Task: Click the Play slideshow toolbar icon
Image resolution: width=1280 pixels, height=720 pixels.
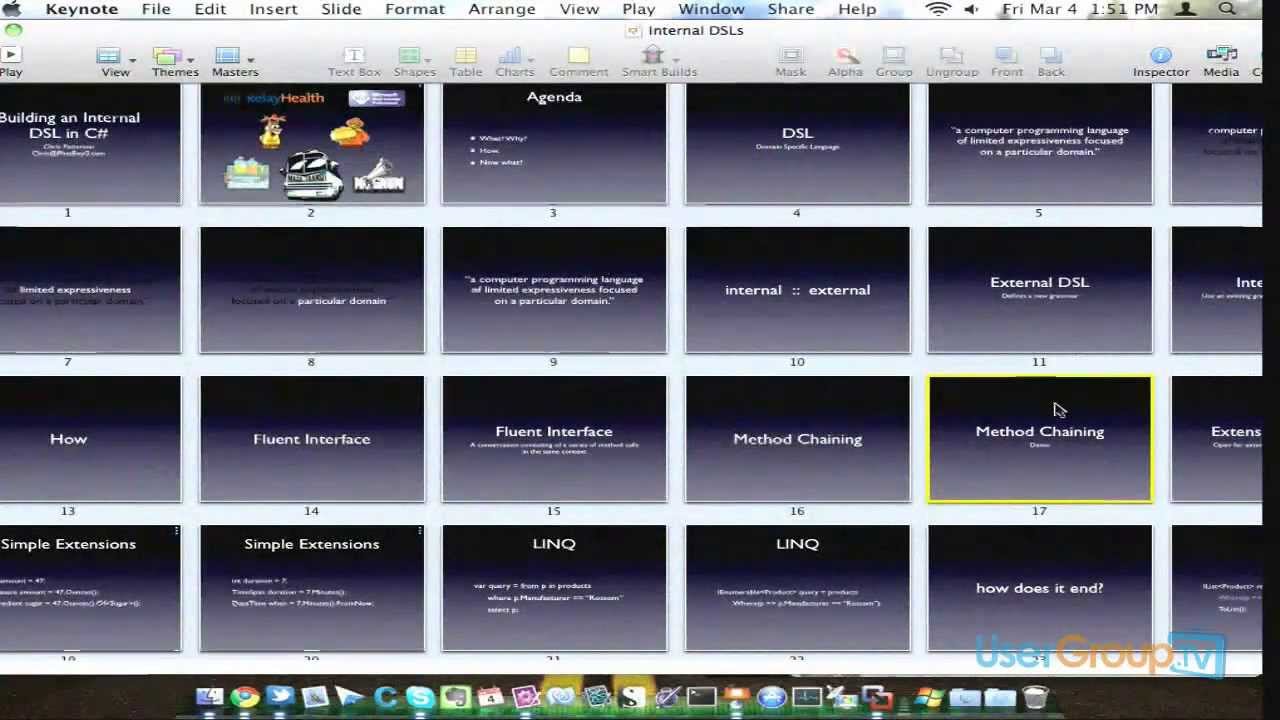Action: point(10,56)
